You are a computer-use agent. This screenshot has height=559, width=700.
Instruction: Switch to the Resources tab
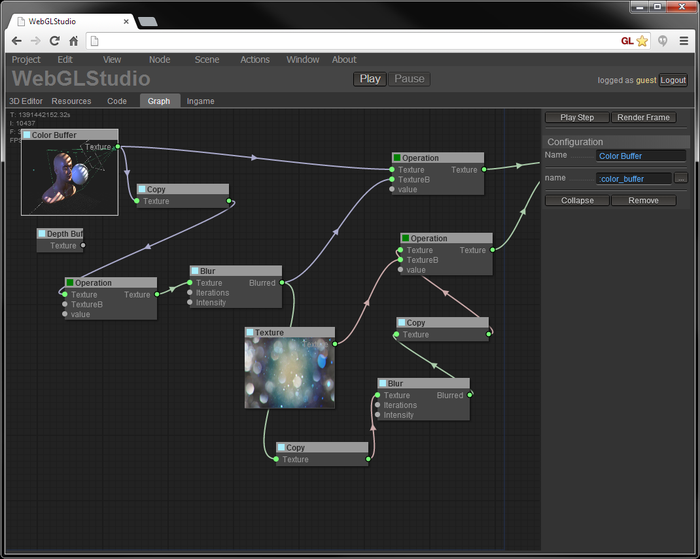[71, 101]
